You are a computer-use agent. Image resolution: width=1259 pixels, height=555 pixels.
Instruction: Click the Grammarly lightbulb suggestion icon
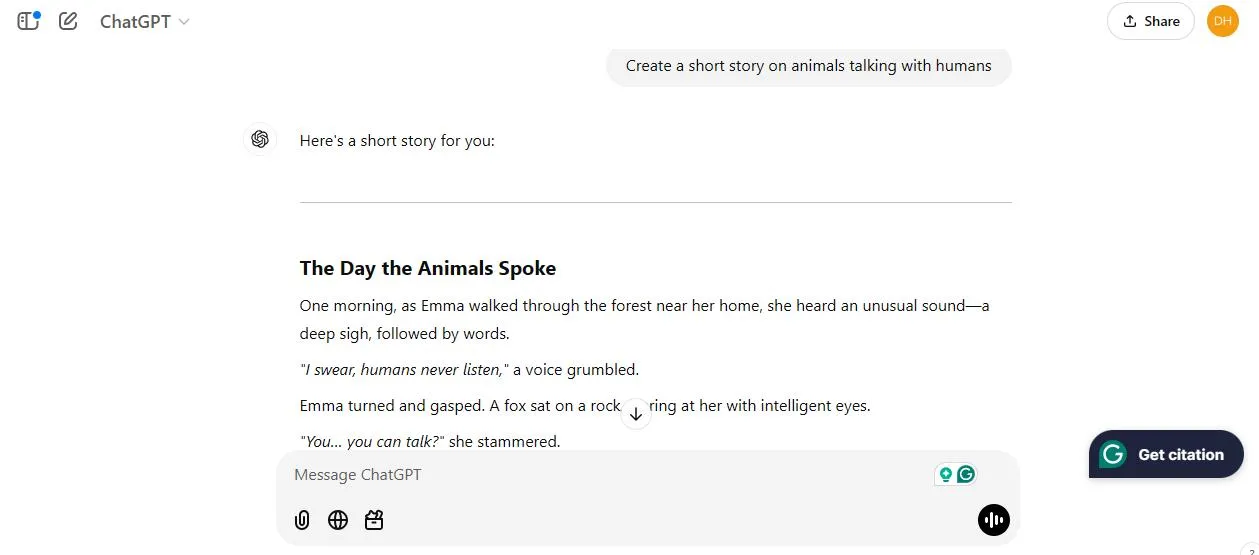point(945,474)
